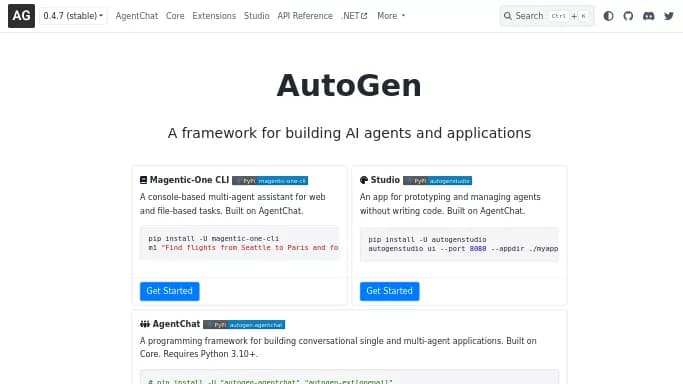Click the Search field
Viewport: 683px width, 384px height.
point(547,16)
